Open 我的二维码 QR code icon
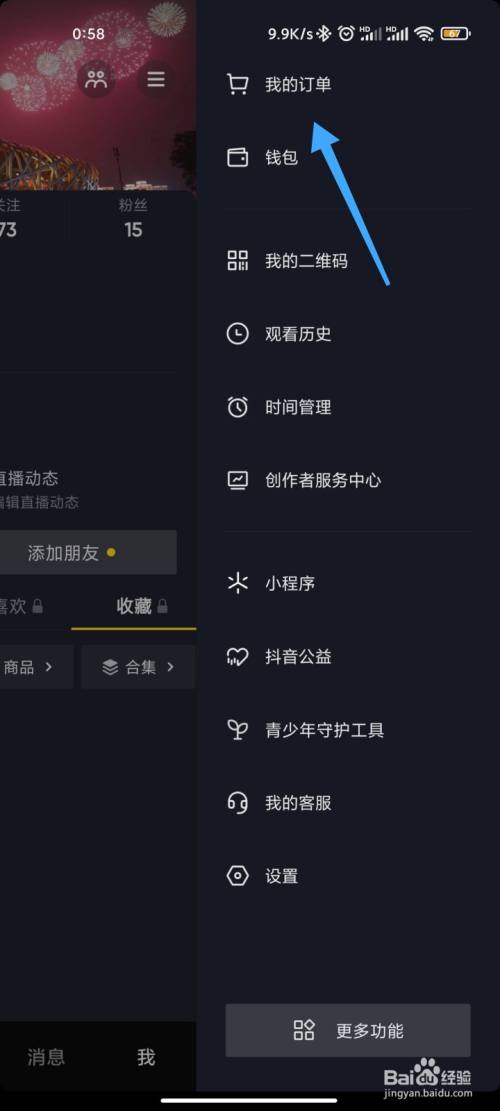 click(238, 261)
